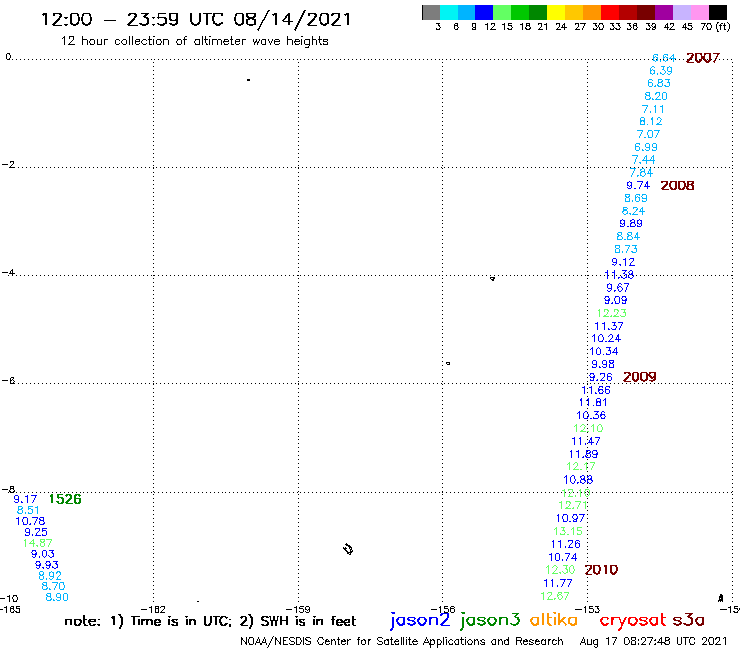Screen dimensions: 740x650
Task: Select the latitude axis label -2
Action: (8, 165)
